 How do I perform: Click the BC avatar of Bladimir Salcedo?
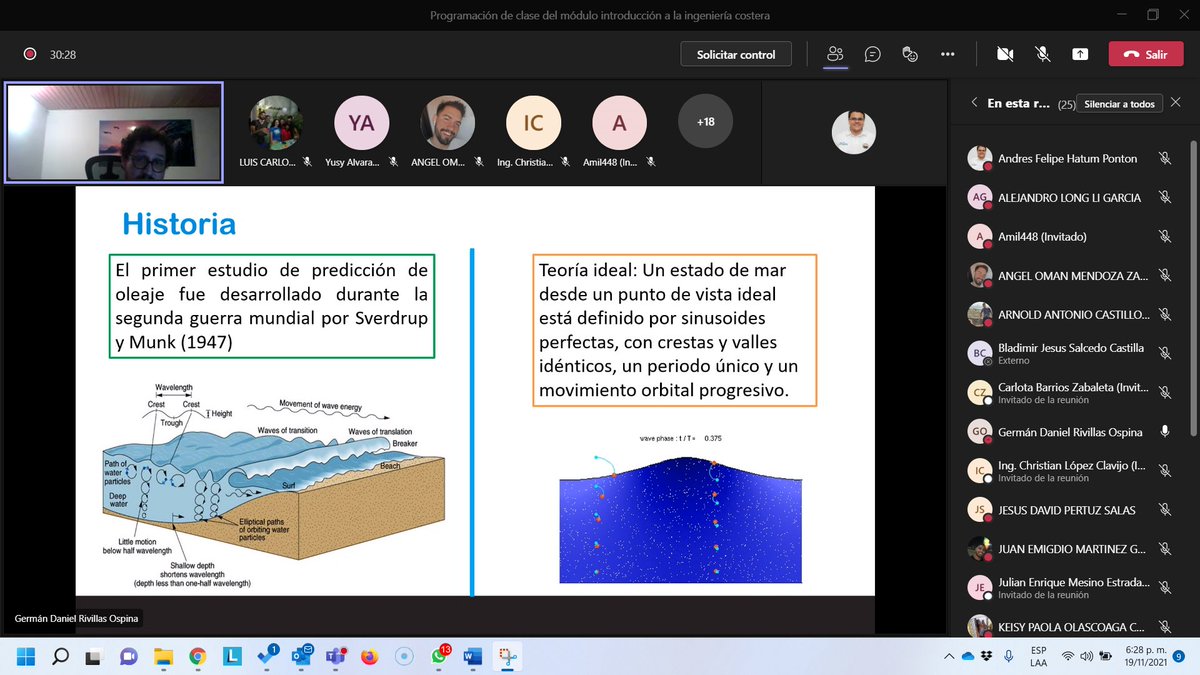[x=980, y=354]
